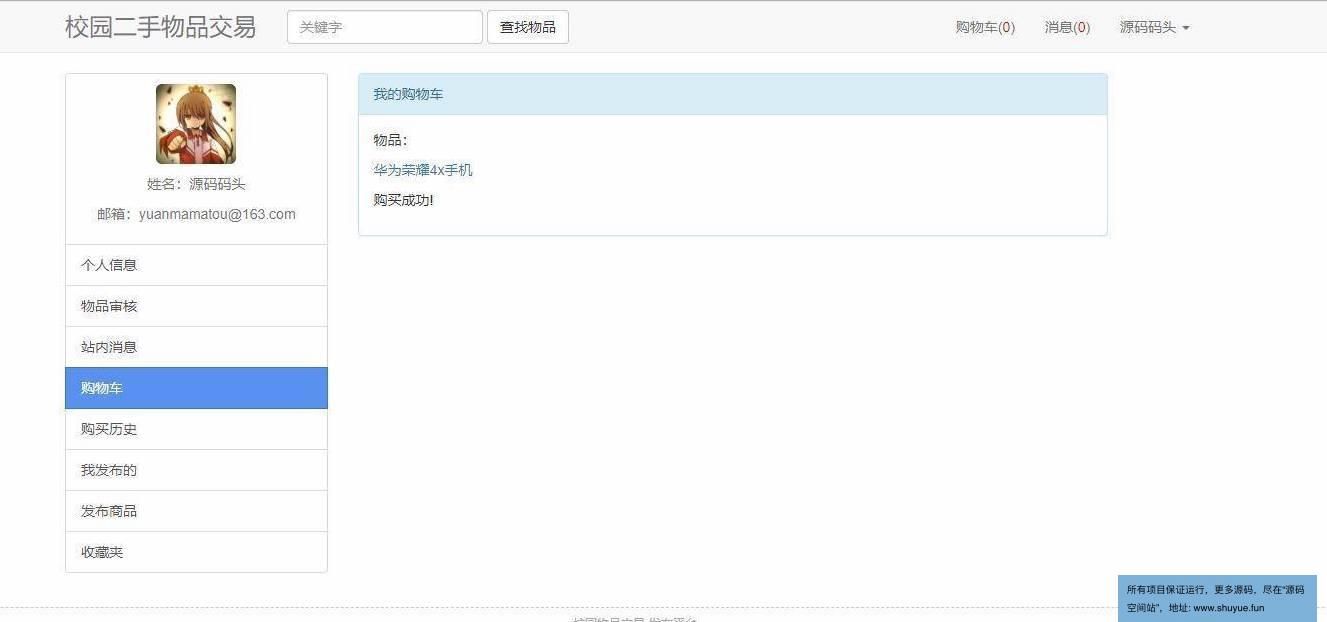Screen dimensions: 1327x622
Task: Open 物品审核 in the sidebar
Action: coord(196,306)
